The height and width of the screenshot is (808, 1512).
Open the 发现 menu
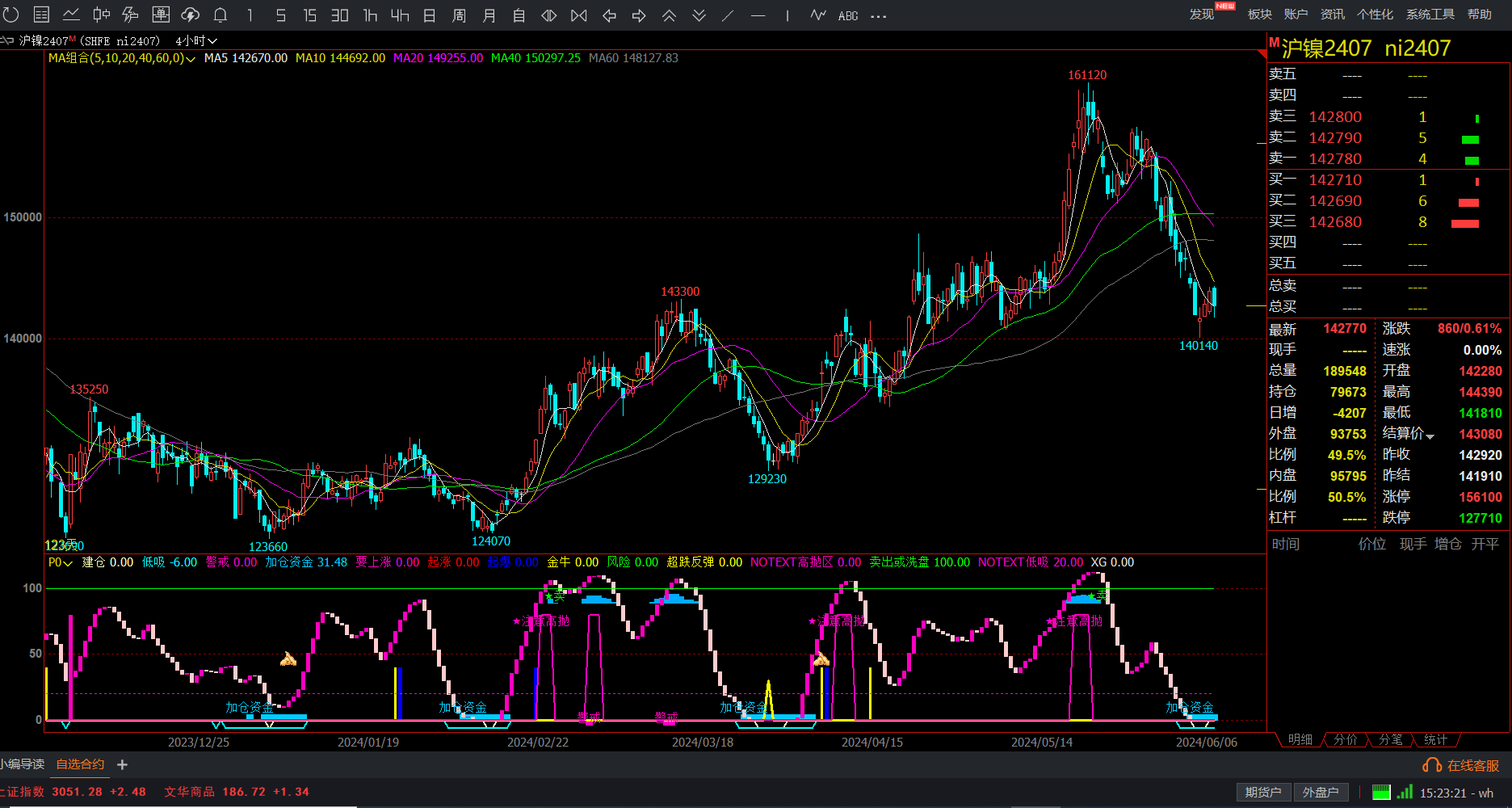[x=1201, y=15]
